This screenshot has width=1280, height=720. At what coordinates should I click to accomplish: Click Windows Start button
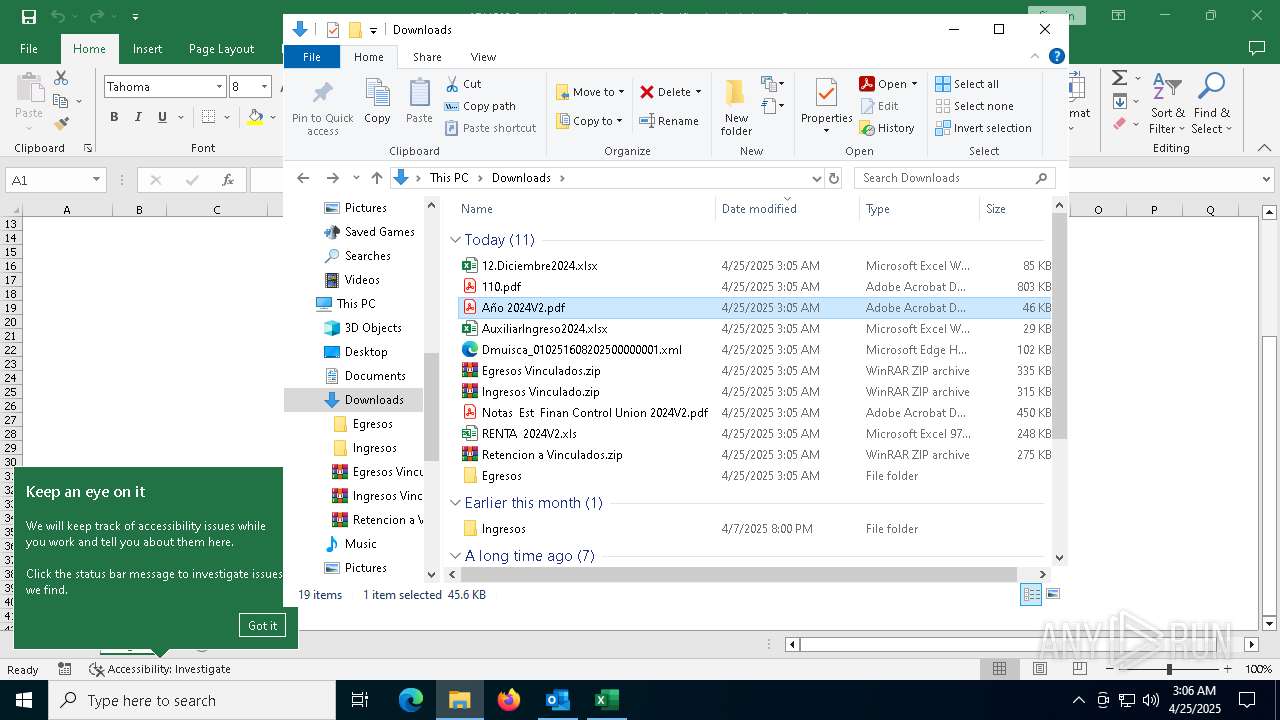pyautogui.click(x=24, y=700)
